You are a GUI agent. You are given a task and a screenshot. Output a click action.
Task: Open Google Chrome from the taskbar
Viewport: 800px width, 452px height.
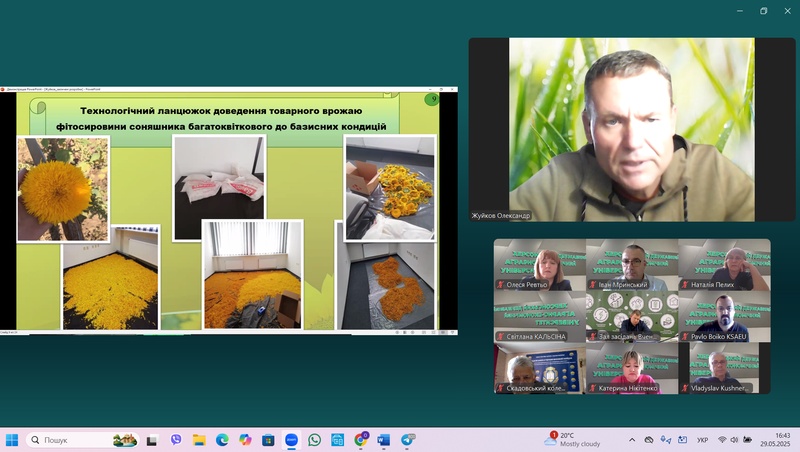[x=361, y=440]
